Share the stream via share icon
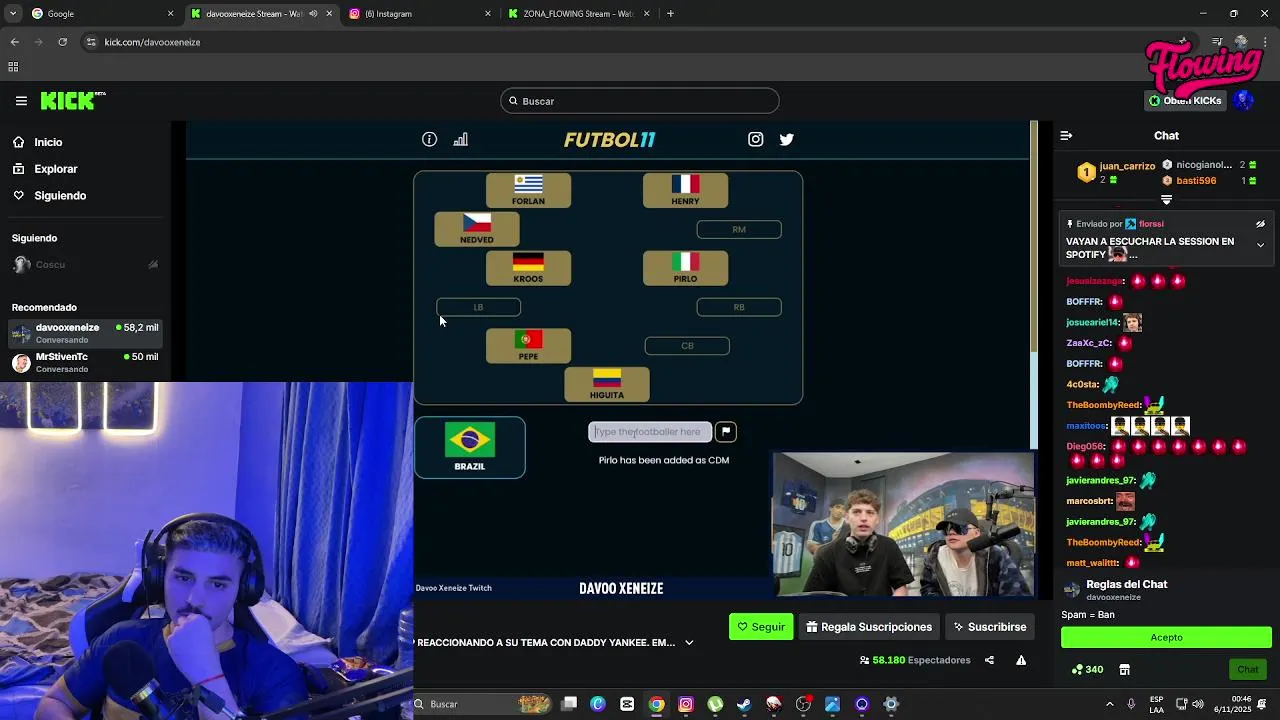 coord(989,660)
